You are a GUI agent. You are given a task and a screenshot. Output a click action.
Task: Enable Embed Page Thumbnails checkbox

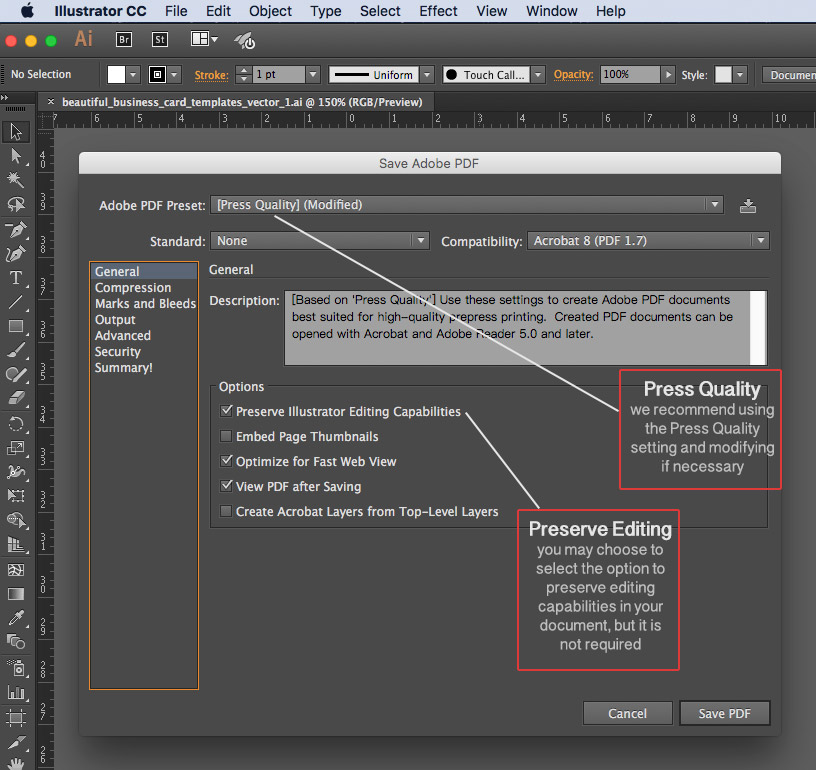click(227, 437)
